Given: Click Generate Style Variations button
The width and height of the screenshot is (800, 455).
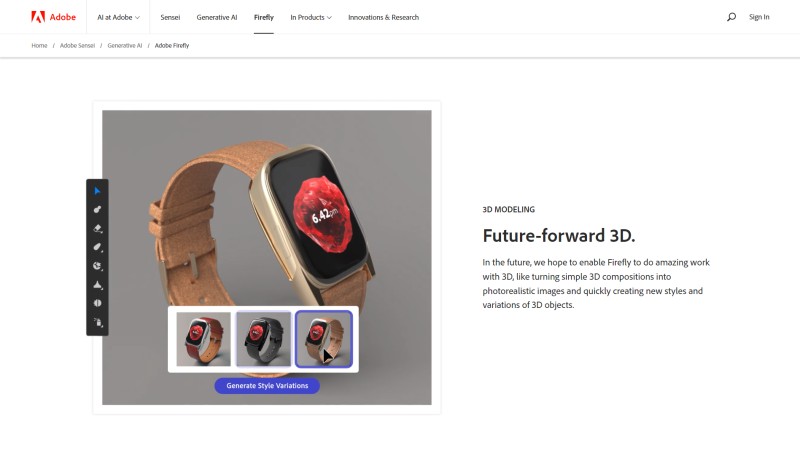Looking at the screenshot, I should 267,386.
